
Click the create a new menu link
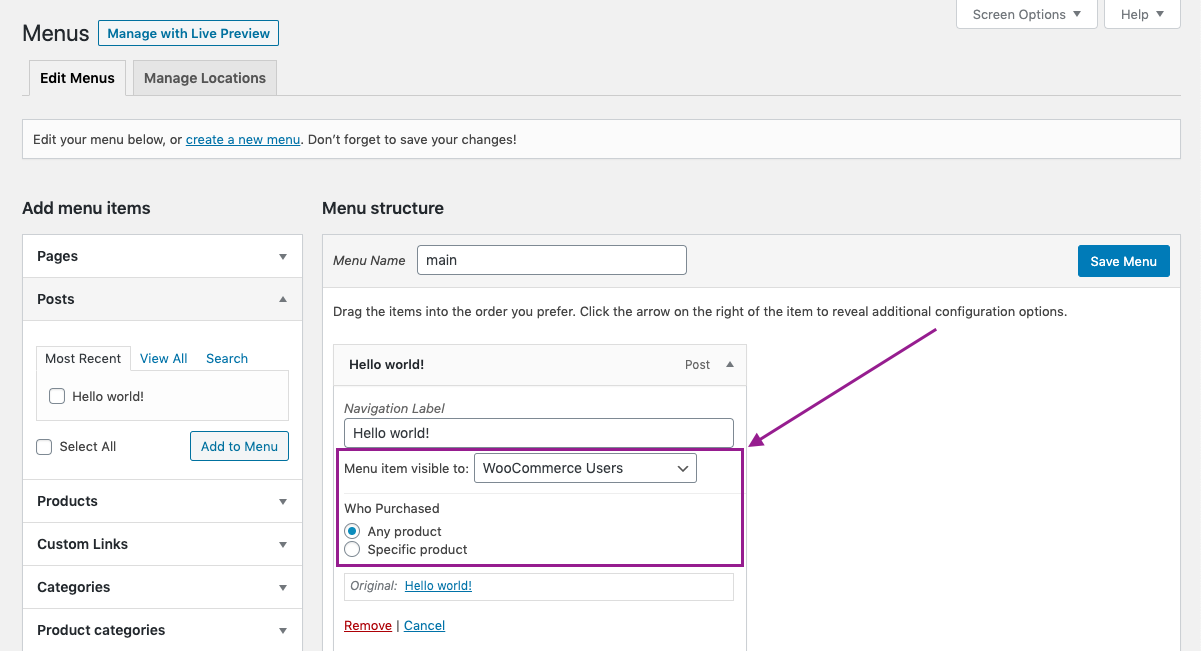(243, 140)
